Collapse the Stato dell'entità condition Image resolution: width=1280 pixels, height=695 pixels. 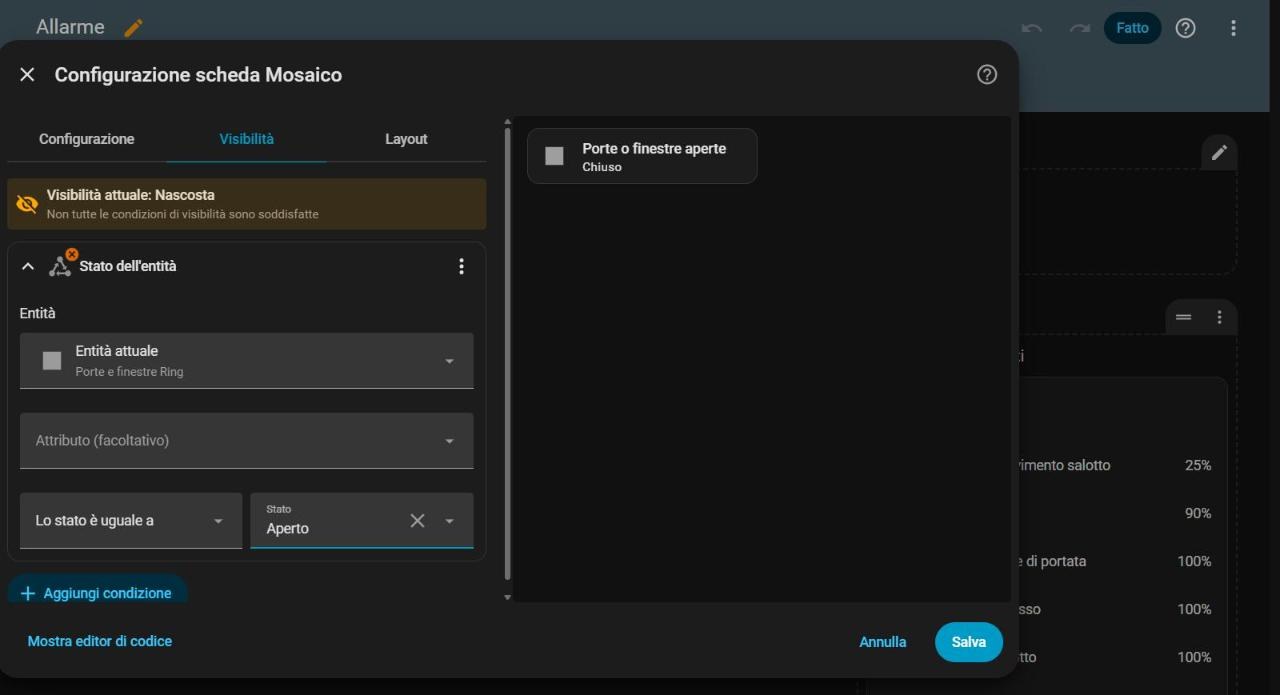(28, 266)
